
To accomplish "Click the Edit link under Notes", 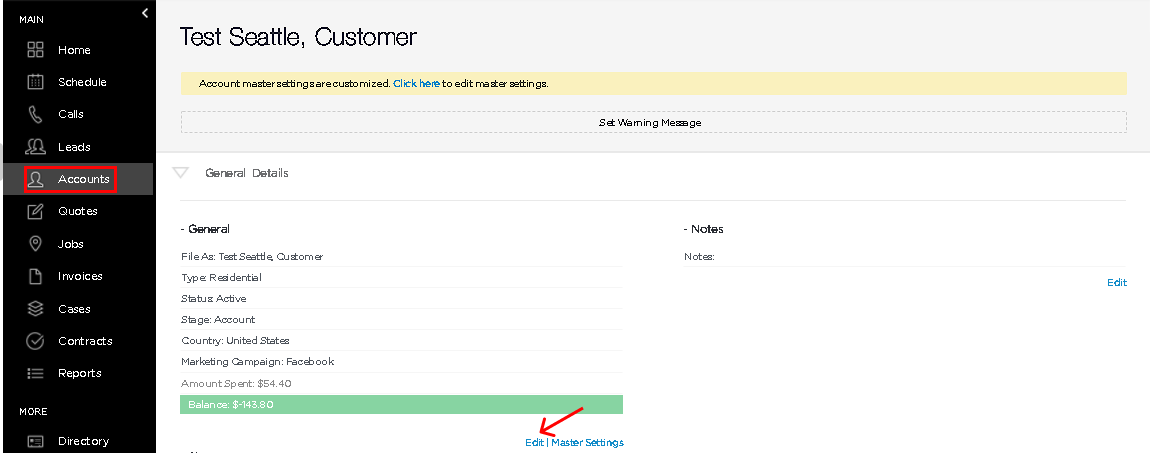I will pyautogui.click(x=1116, y=282).
